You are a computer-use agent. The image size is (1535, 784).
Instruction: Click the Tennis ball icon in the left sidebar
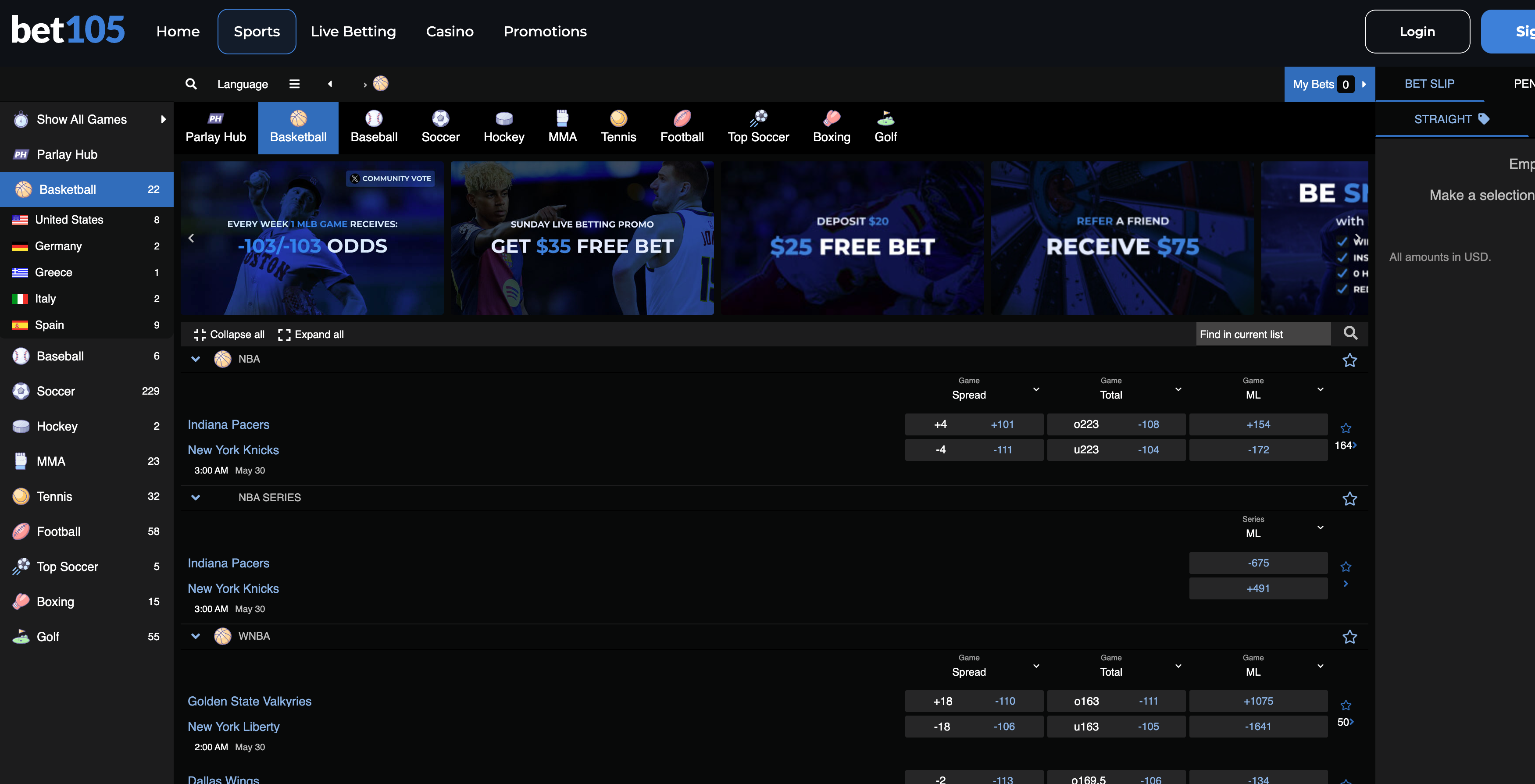(21, 496)
